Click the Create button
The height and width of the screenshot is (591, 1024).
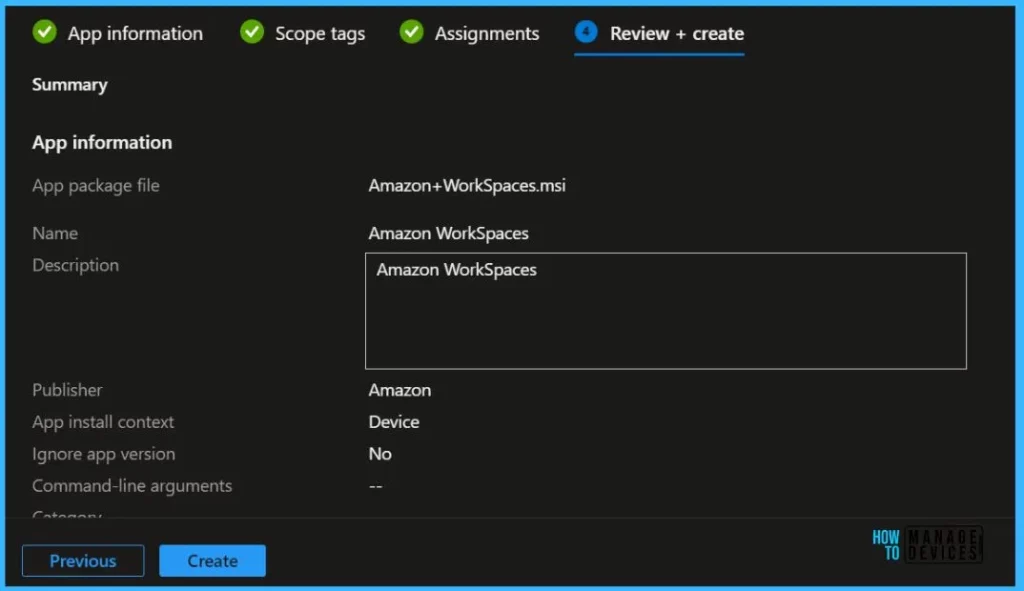click(x=212, y=560)
